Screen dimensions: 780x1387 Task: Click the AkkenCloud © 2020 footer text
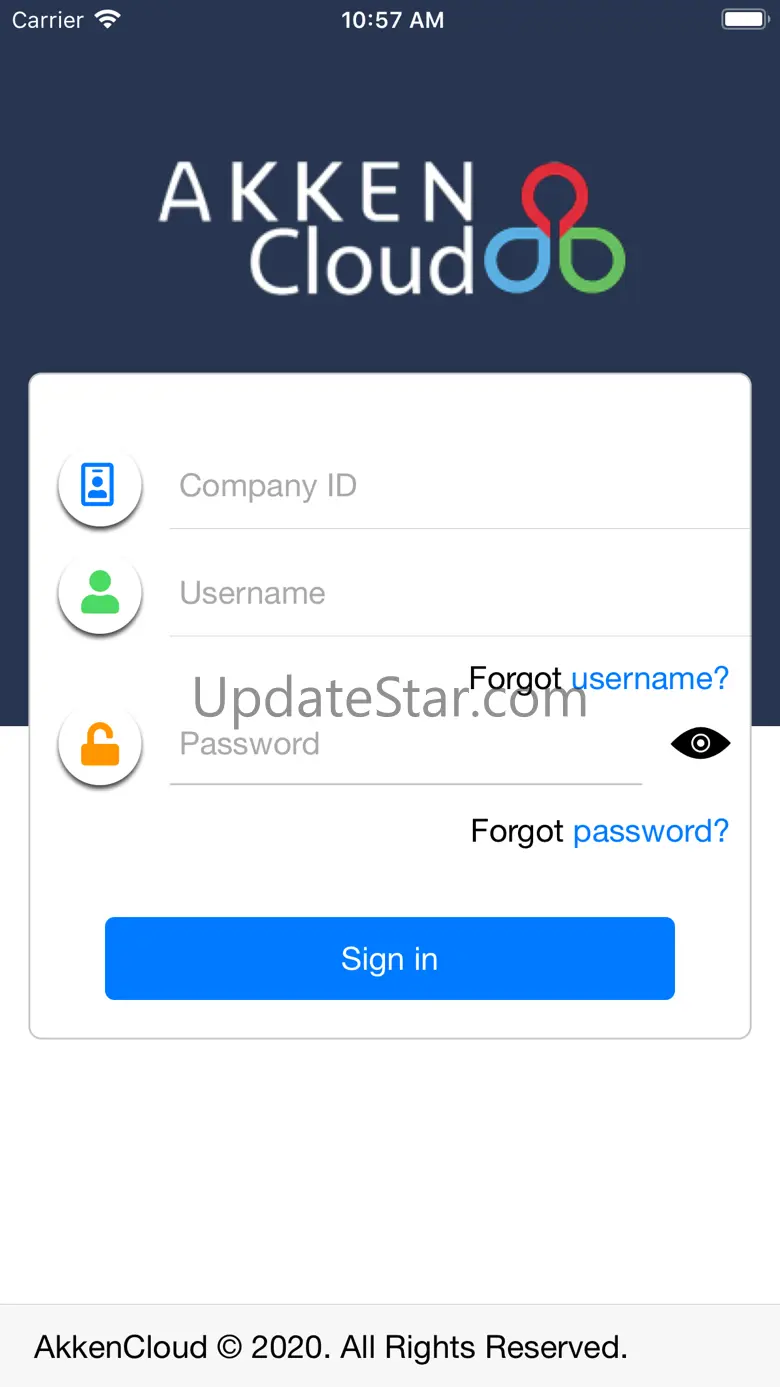click(331, 1347)
